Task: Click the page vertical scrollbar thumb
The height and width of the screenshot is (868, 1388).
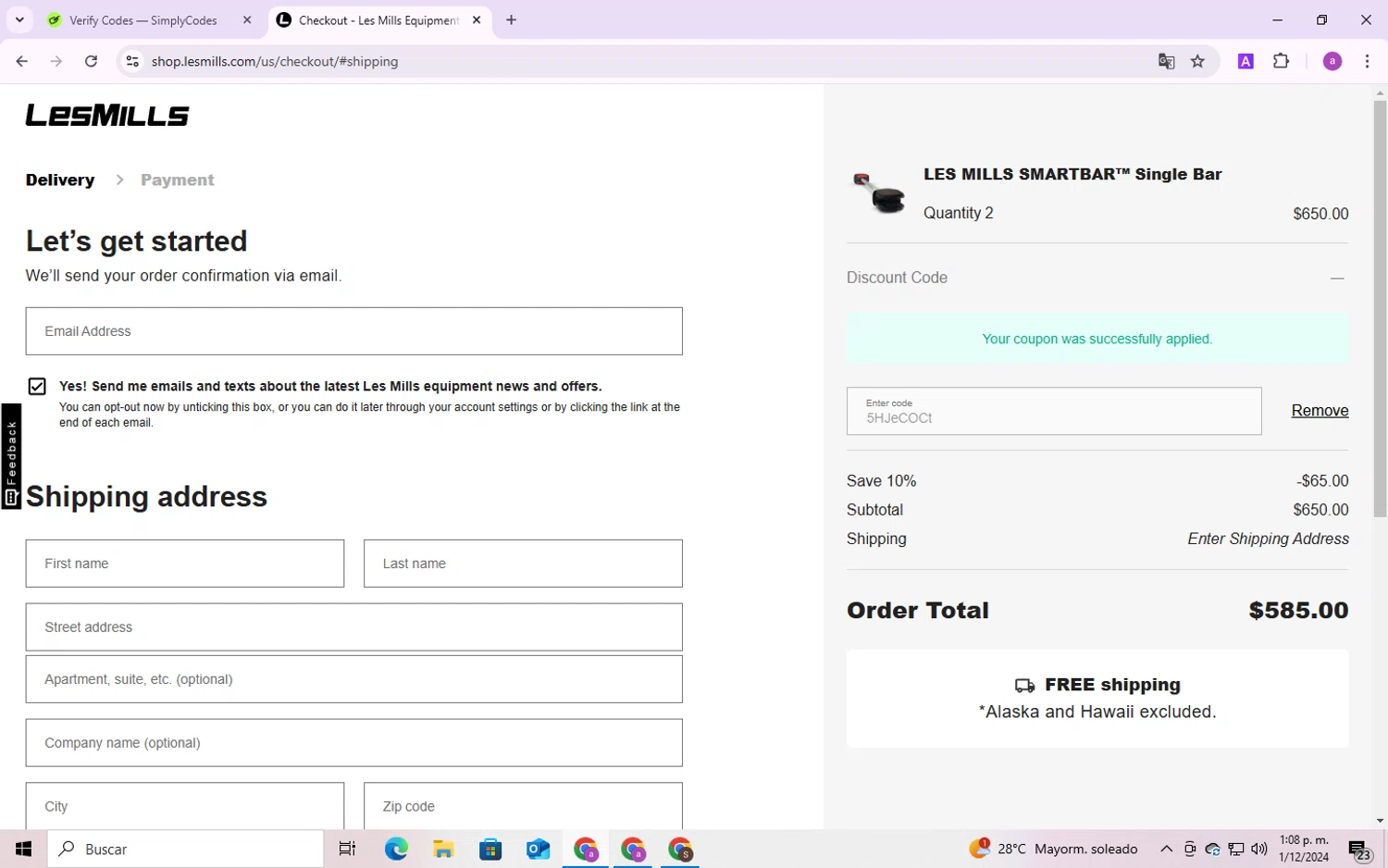Action: (1380, 309)
